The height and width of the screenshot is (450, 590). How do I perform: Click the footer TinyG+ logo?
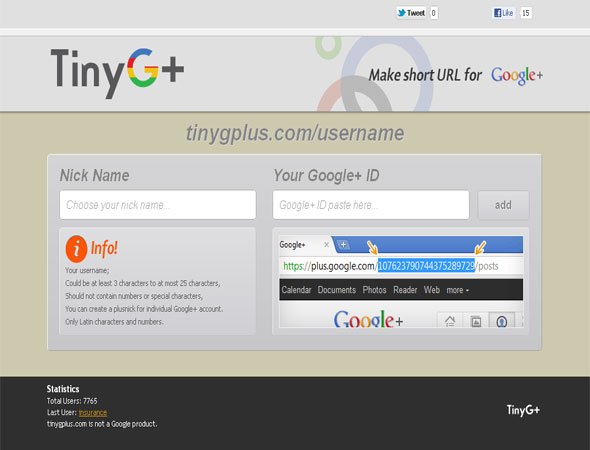click(x=523, y=410)
